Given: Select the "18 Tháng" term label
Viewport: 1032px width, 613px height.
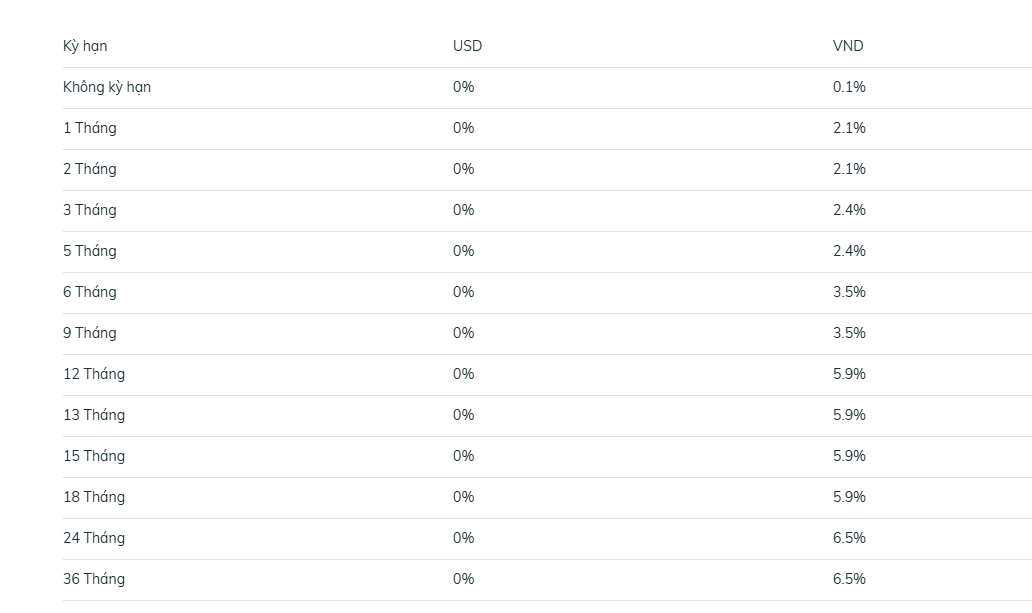Looking at the screenshot, I should (94, 498).
